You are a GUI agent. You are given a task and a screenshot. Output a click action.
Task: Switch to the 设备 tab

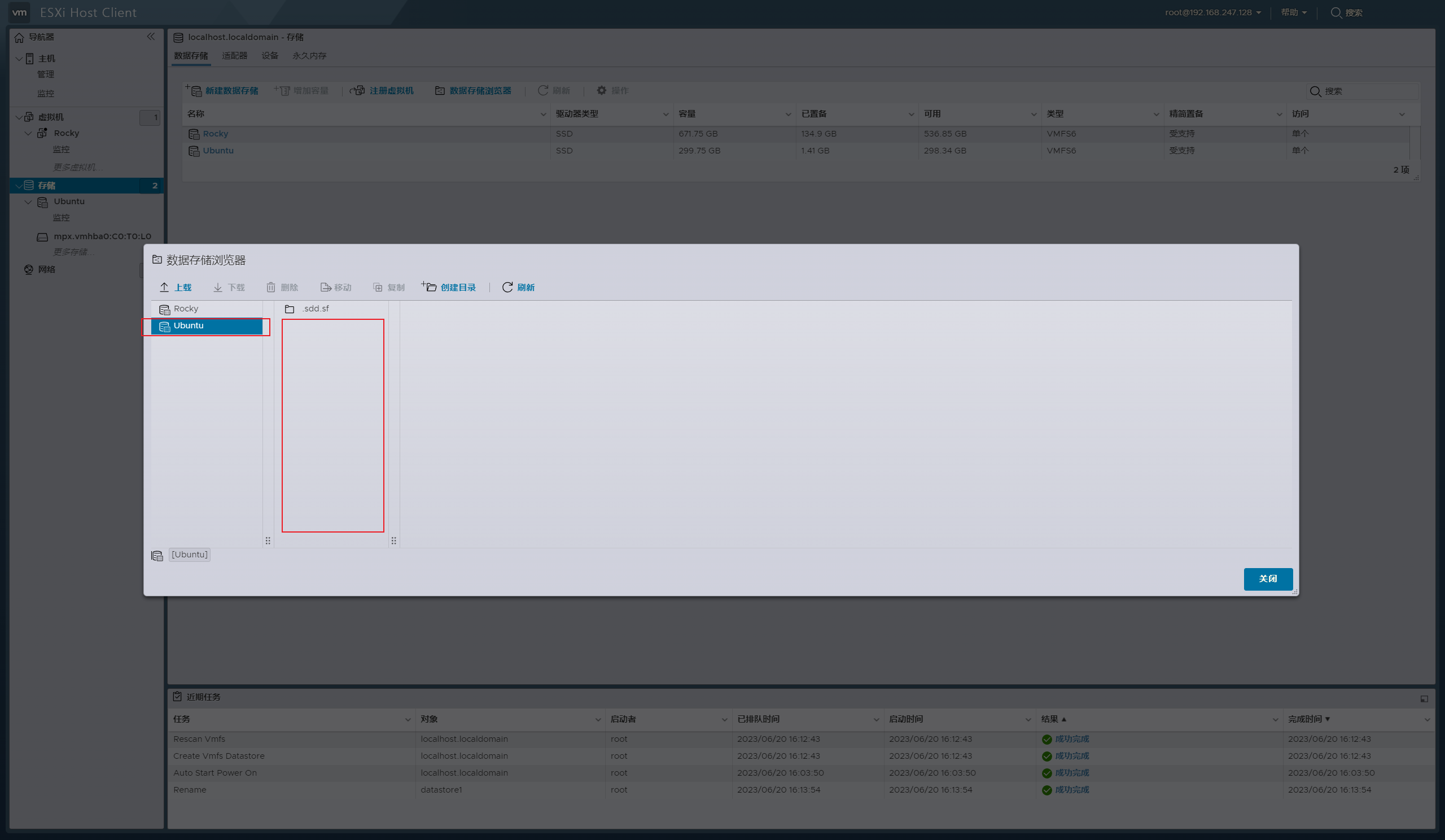[x=270, y=56]
